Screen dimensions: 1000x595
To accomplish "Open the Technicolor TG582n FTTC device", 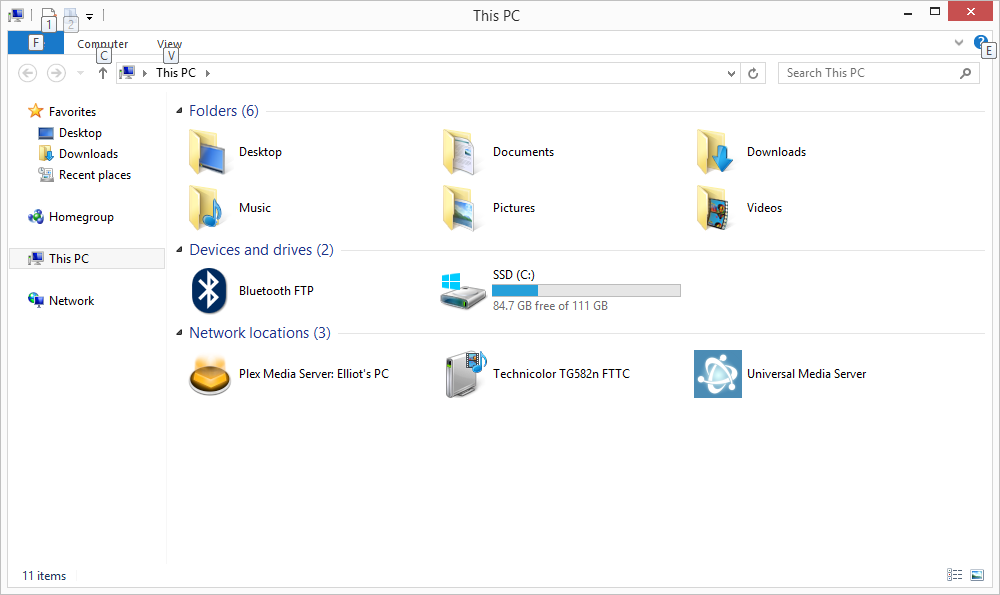I will tap(464, 374).
